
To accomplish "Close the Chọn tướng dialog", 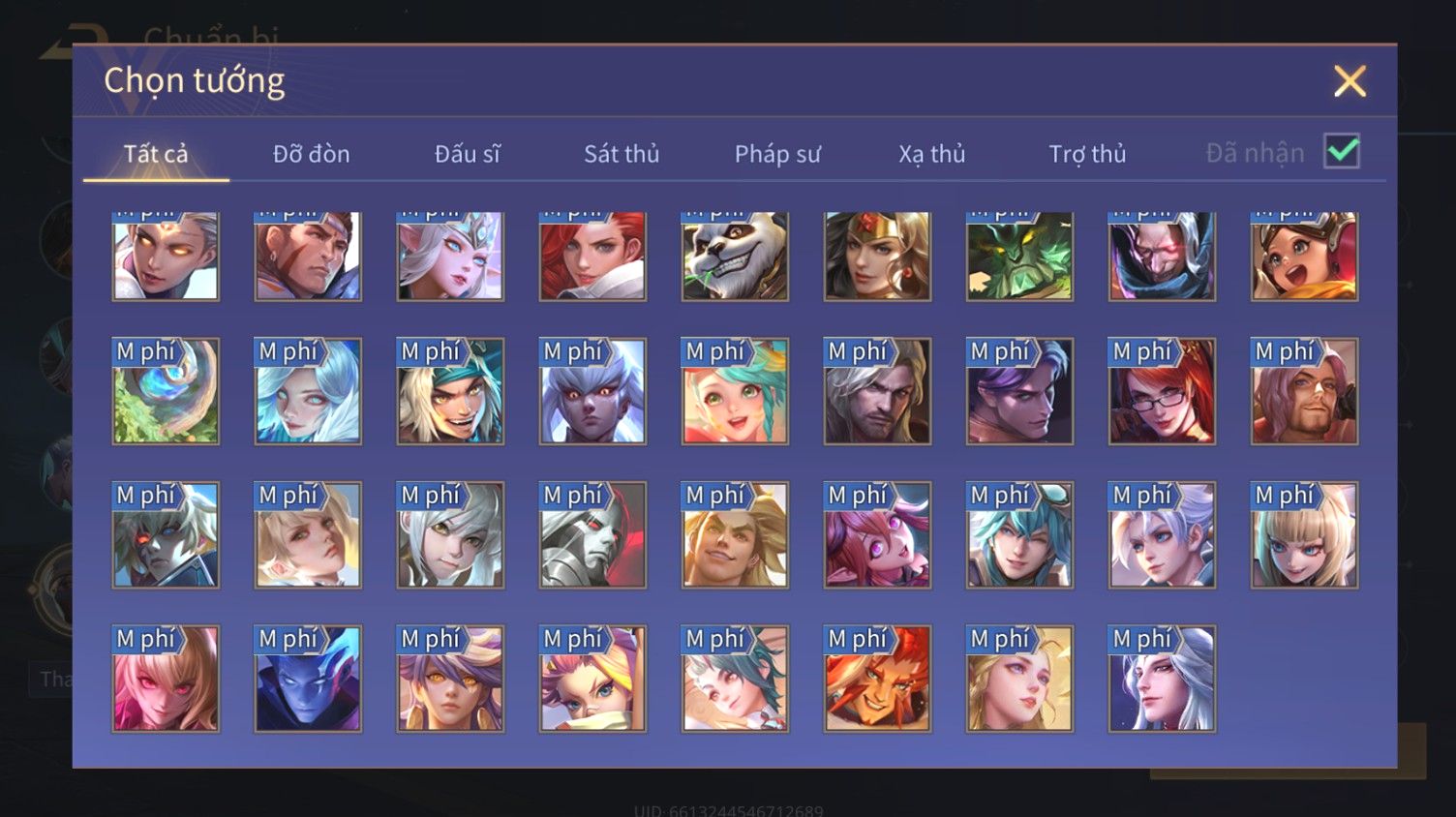I will point(1350,81).
